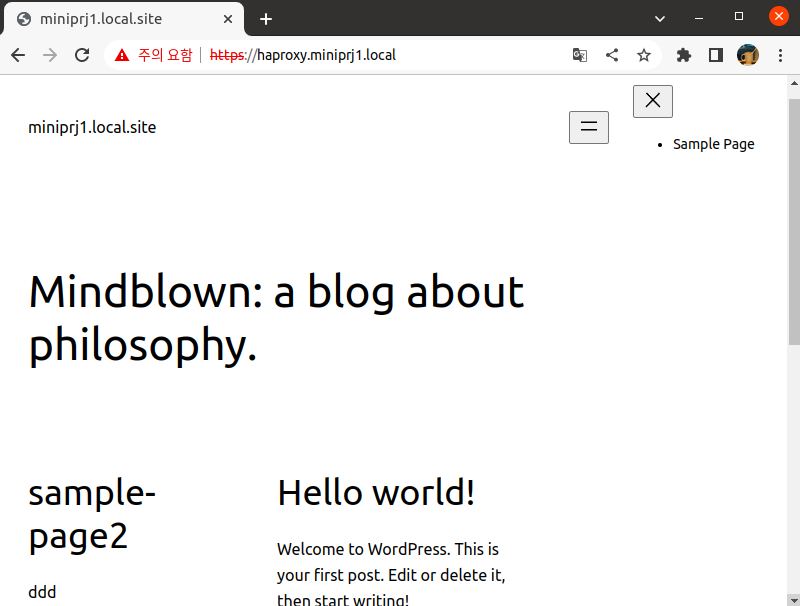Minimize the browser window
Image resolution: width=800 pixels, height=606 pixels.
pos(699,18)
